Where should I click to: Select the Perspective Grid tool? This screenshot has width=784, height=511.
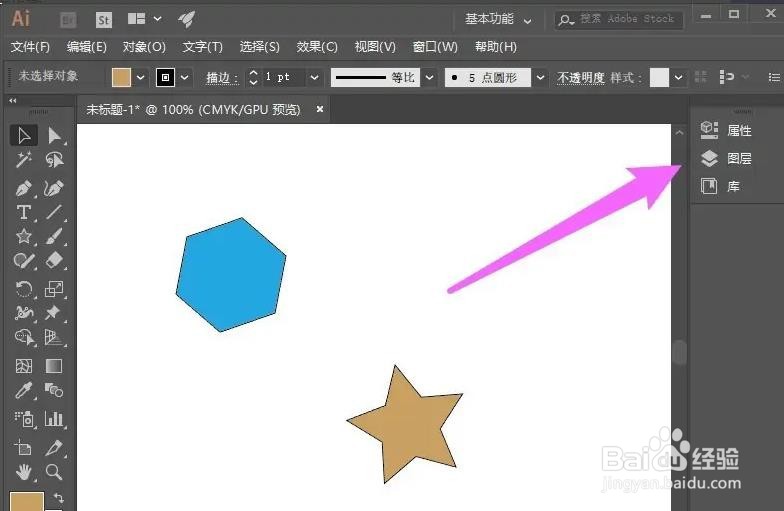tap(54, 338)
